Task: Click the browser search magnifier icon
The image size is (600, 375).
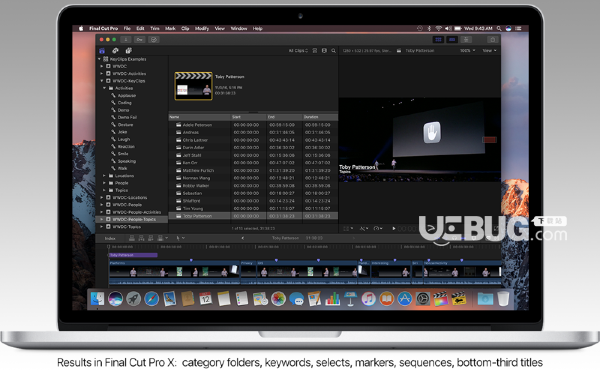Action: [334, 51]
